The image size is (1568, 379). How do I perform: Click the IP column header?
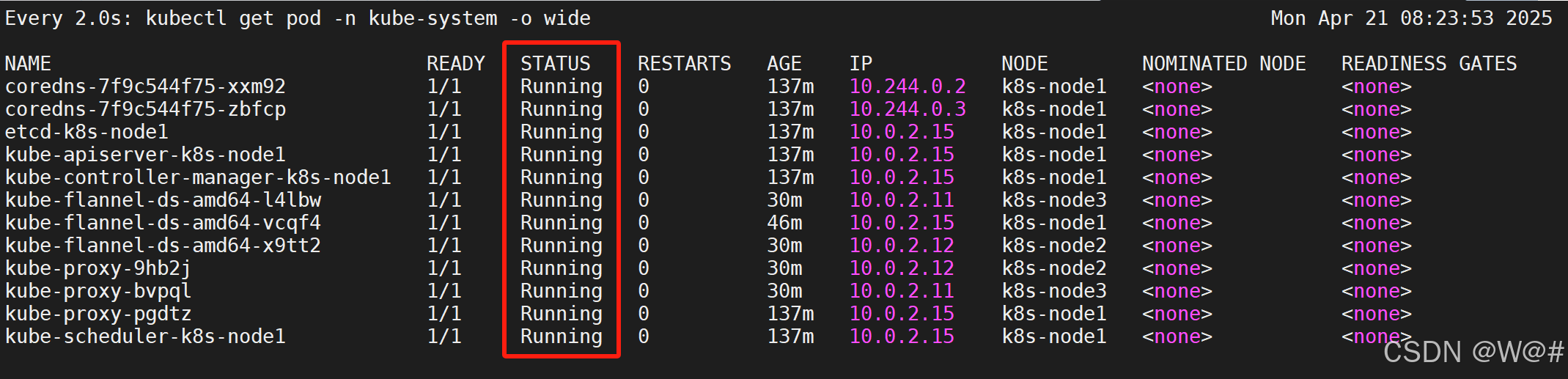coord(861,64)
